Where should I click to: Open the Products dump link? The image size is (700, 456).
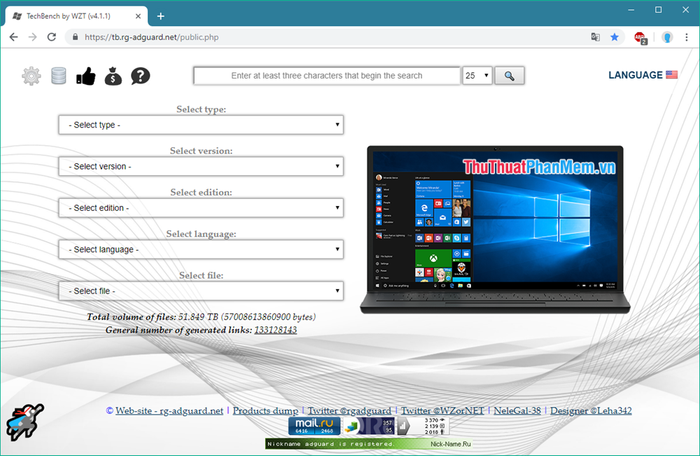tap(266, 410)
